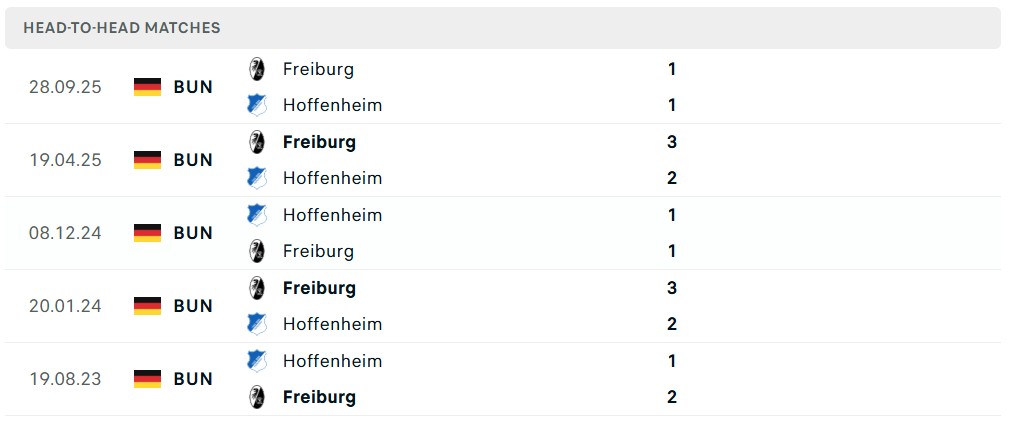Click the 28.09.25 match date
Image resolution: width=1012 pixels, height=424 pixels.
pos(65,87)
